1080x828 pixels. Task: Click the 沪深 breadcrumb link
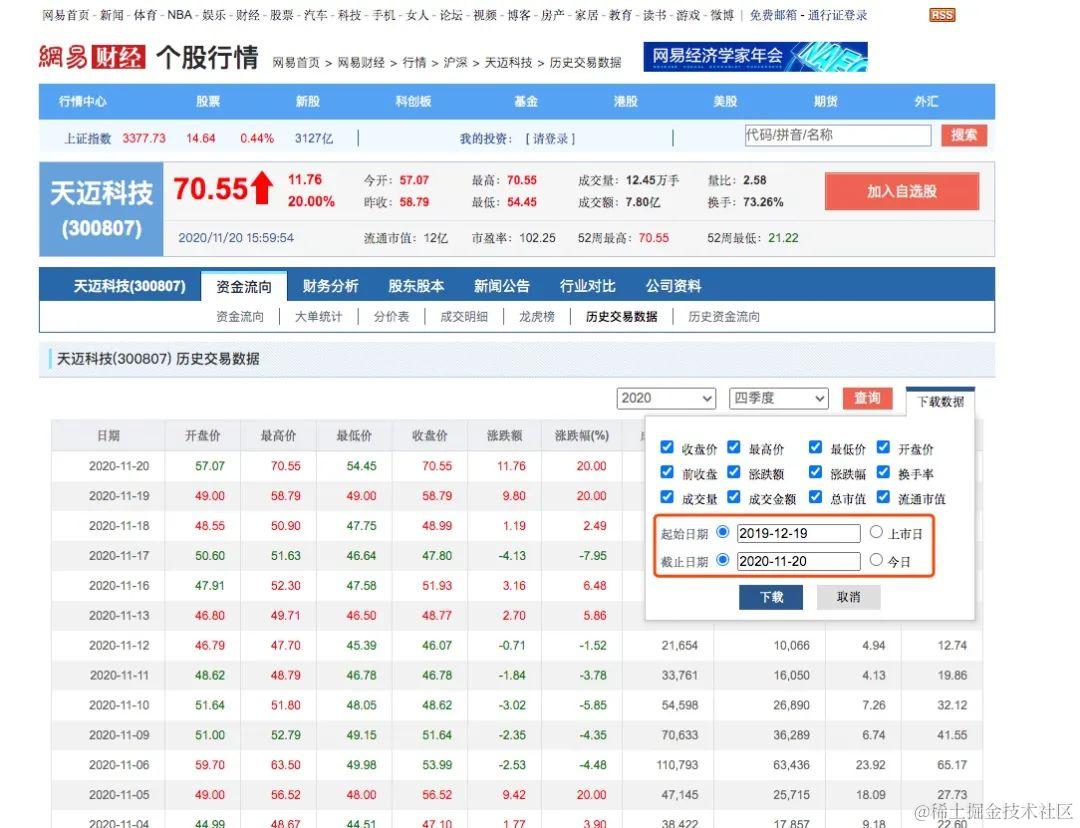455,63
